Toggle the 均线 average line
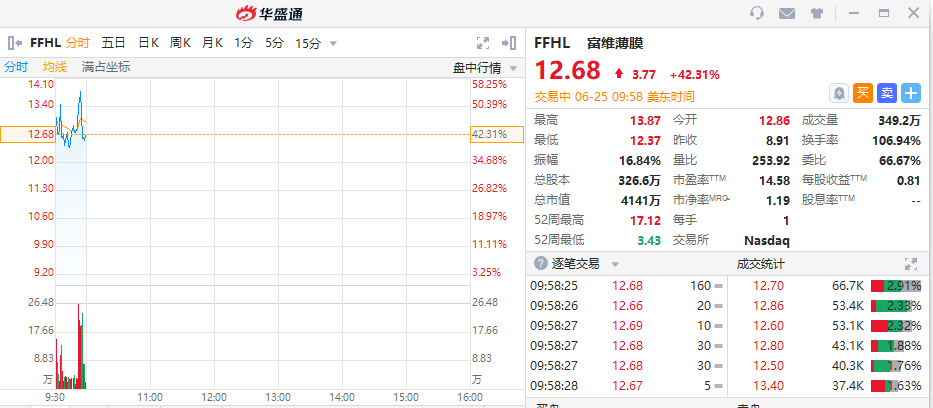 click(54, 67)
